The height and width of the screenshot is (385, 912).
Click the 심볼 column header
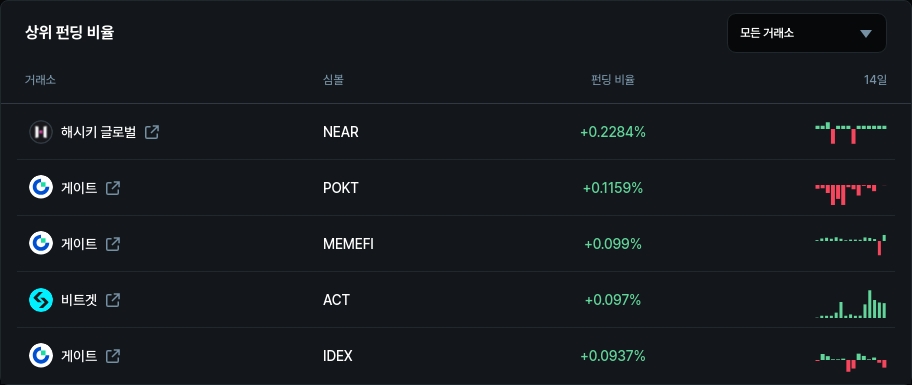click(333, 80)
